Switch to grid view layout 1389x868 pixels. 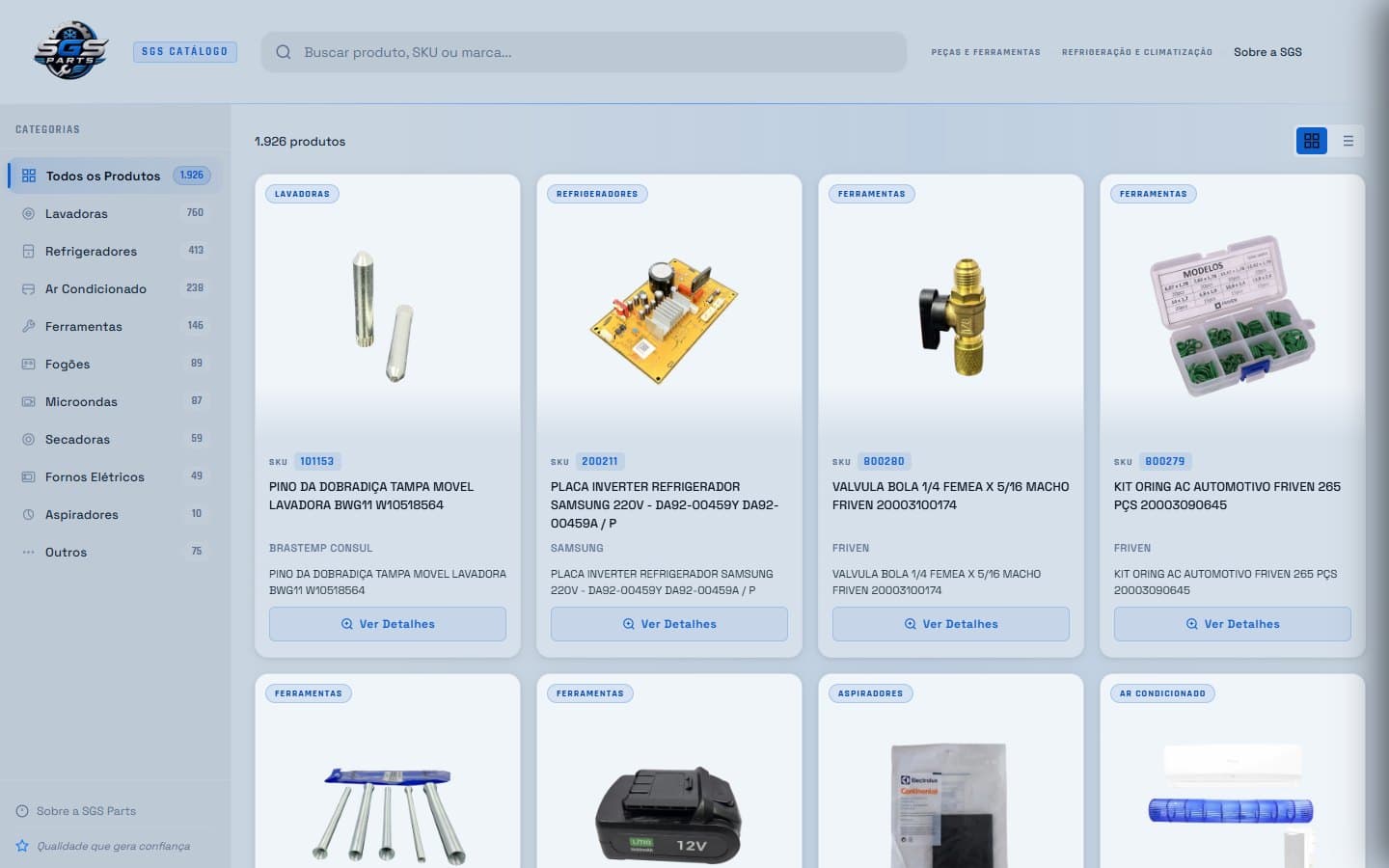point(1312,141)
